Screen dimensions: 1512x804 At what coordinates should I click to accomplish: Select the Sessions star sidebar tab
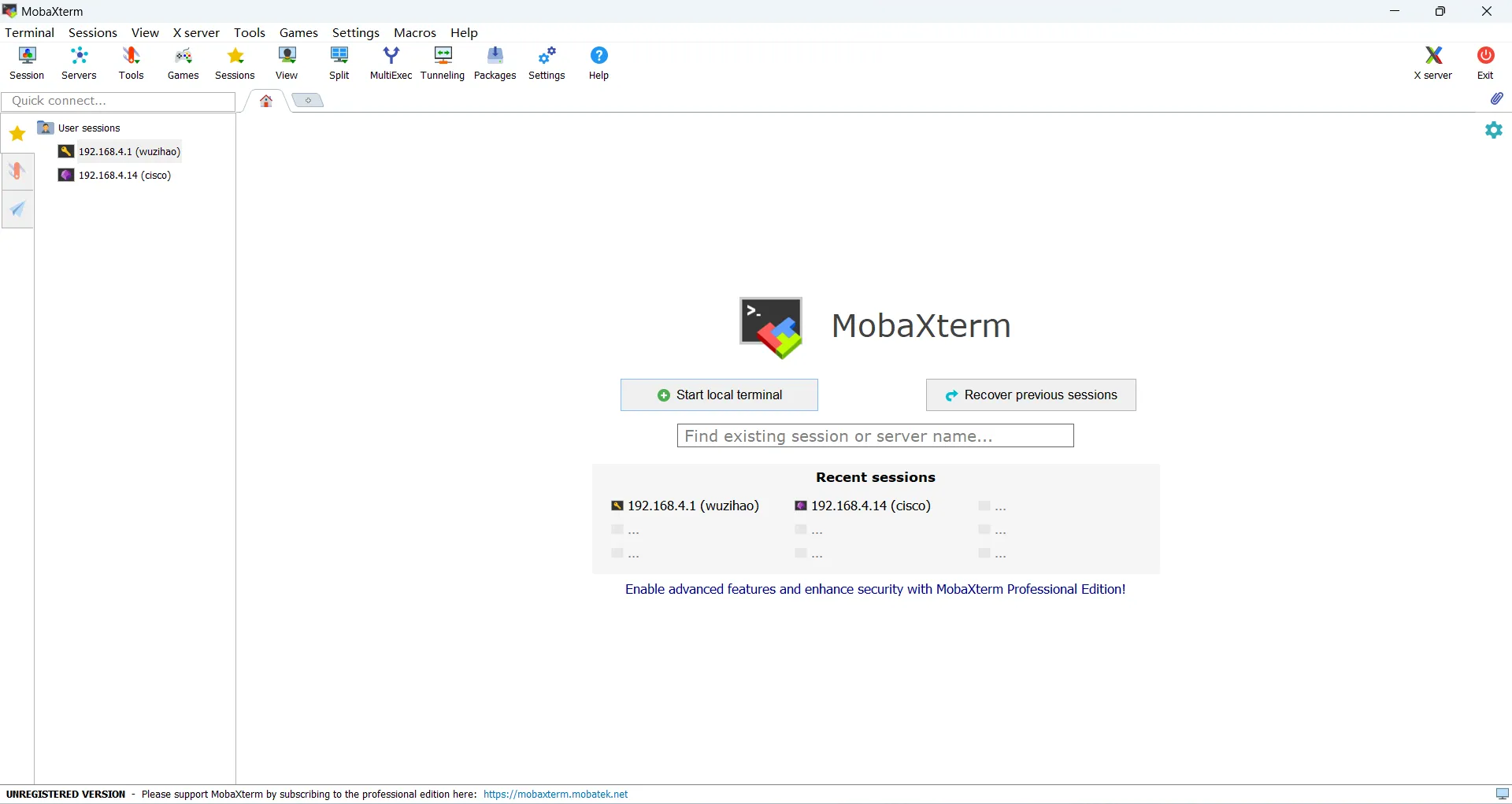coord(17,134)
